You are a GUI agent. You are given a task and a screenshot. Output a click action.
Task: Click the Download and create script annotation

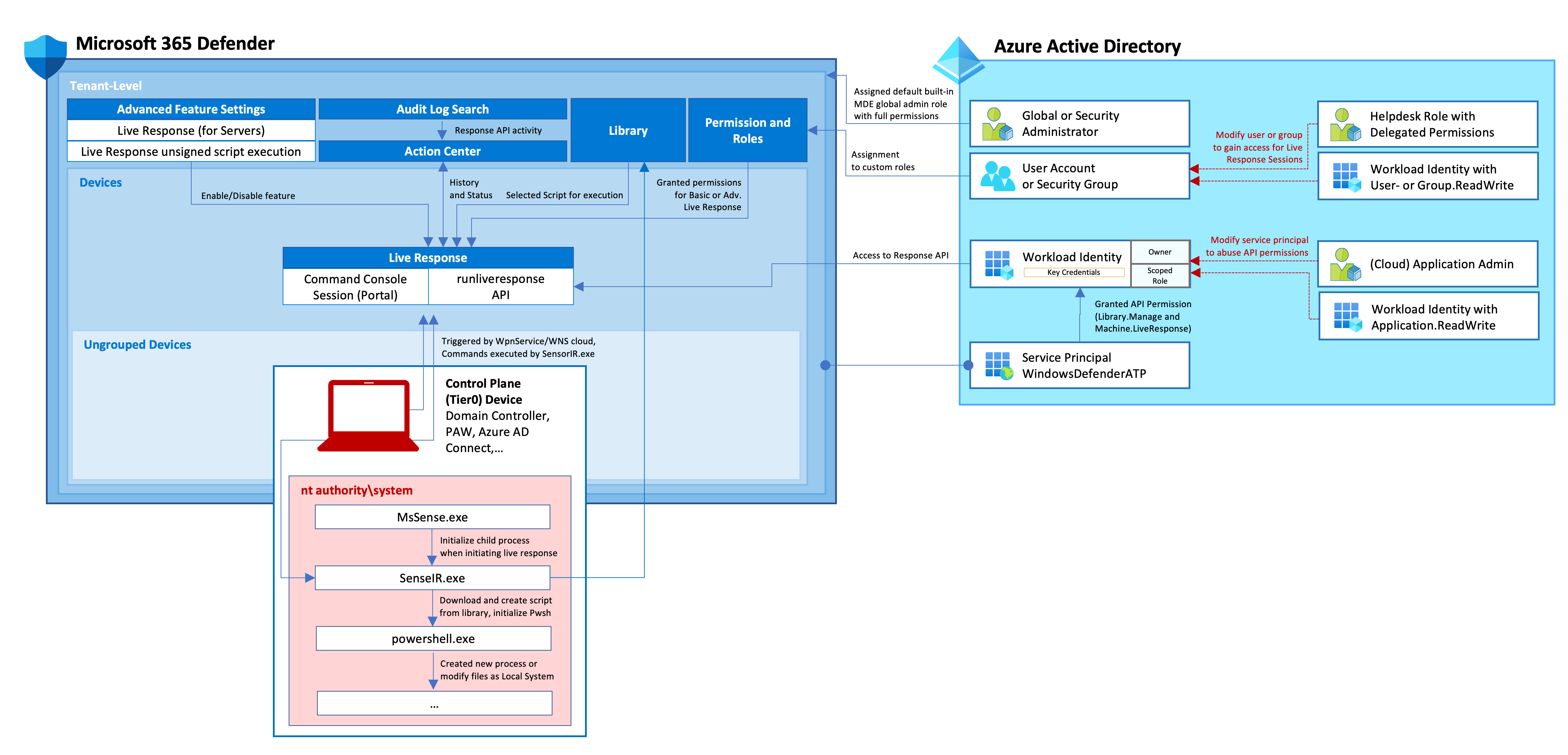495,607
